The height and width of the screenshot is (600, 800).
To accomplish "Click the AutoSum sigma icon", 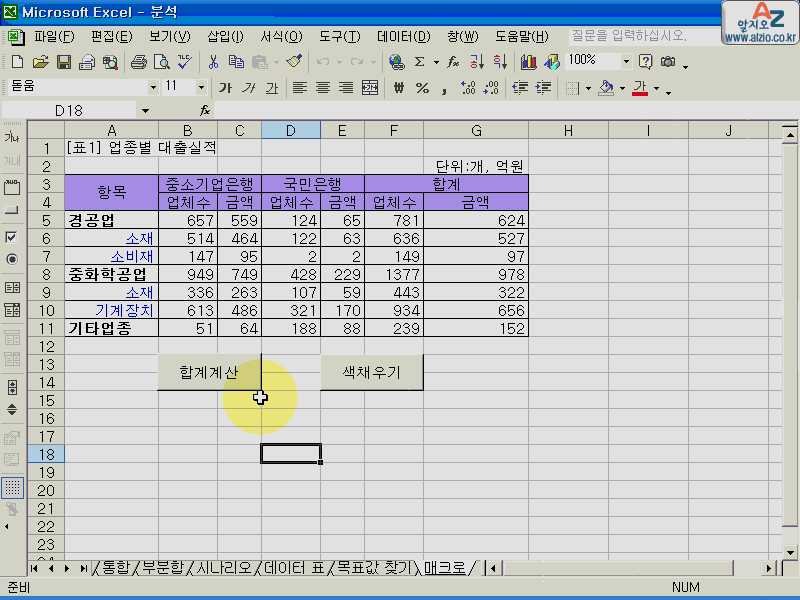I will (419, 62).
